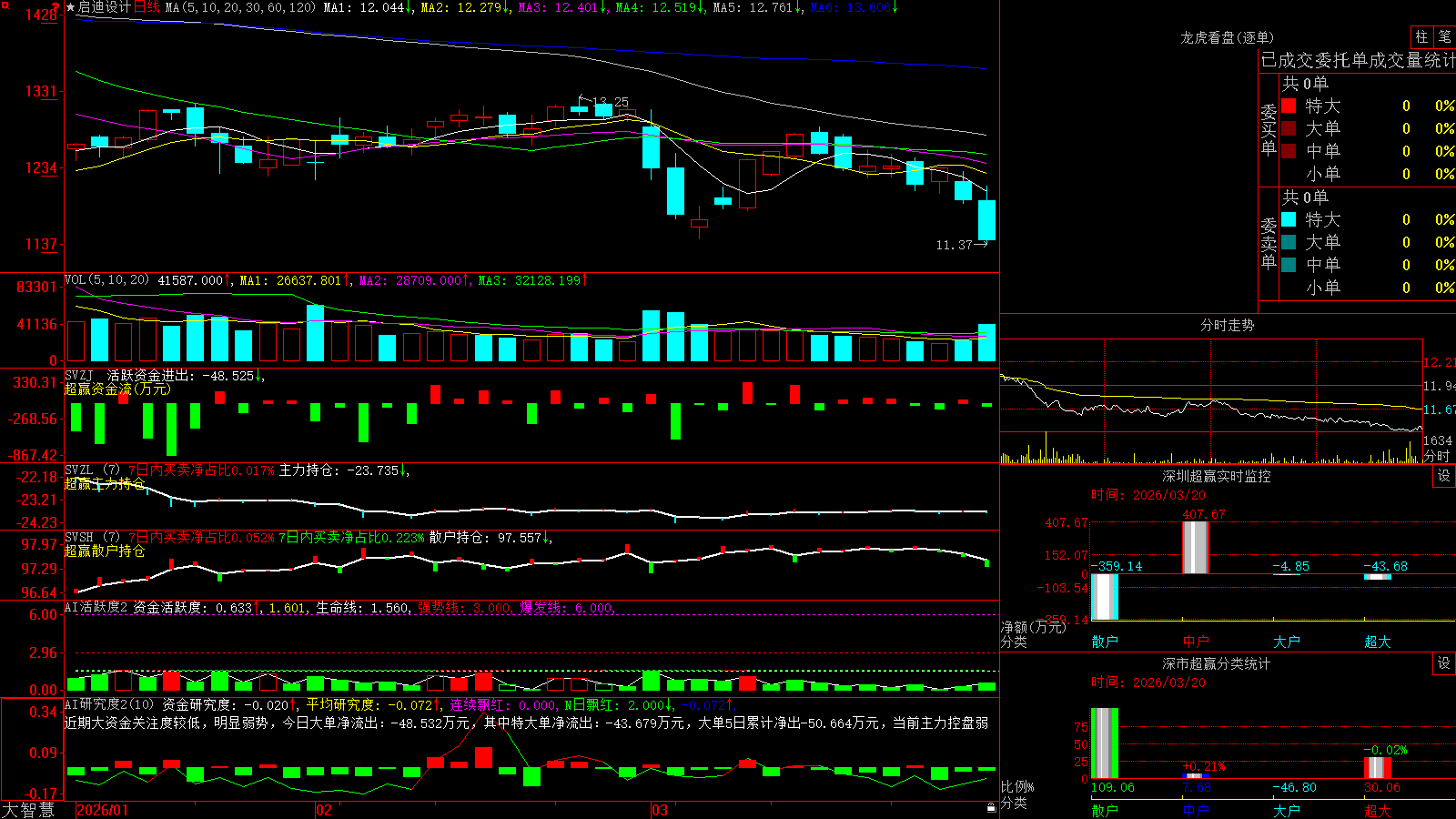Click the small lock icon on the time axis
This screenshot has height=819, width=1456.
click(x=991, y=808)
